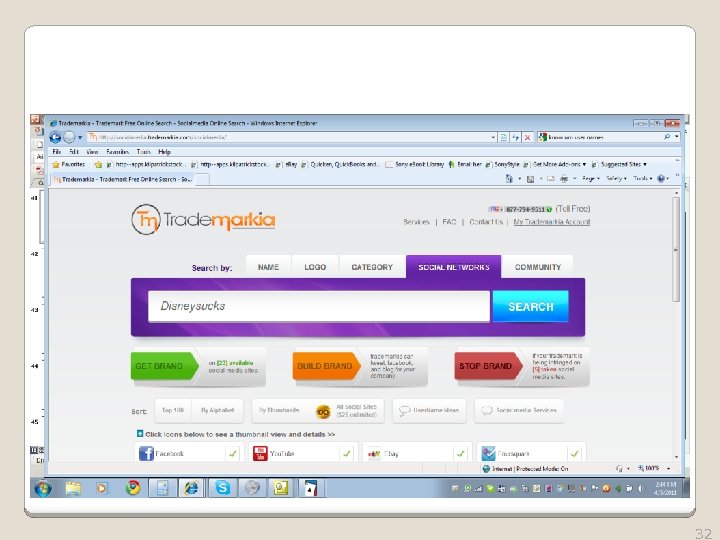
Task: Open the Help menu
Action: 164,152
